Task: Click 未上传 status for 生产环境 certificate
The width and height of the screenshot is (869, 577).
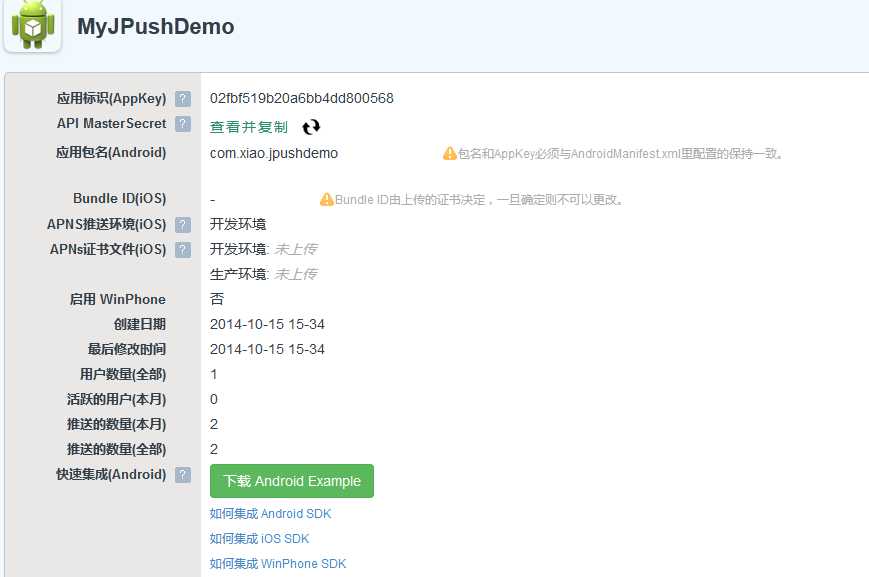Action: [296, 274]
